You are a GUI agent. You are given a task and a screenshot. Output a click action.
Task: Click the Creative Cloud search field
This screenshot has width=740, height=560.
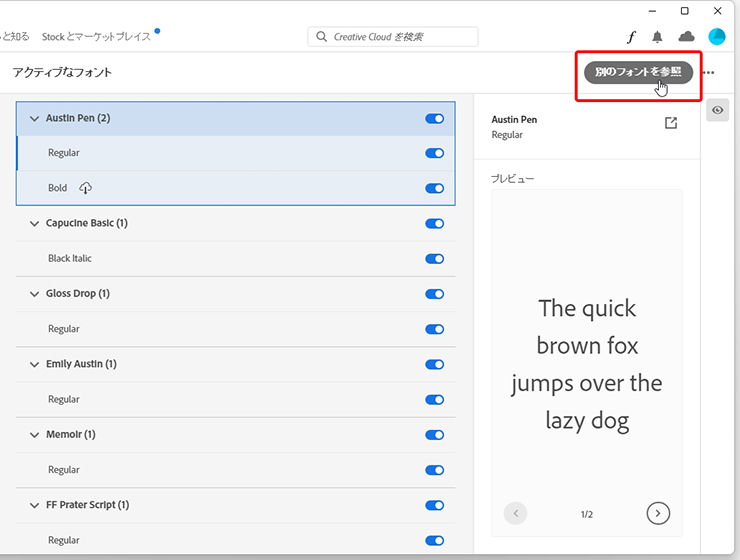(393, 37)
